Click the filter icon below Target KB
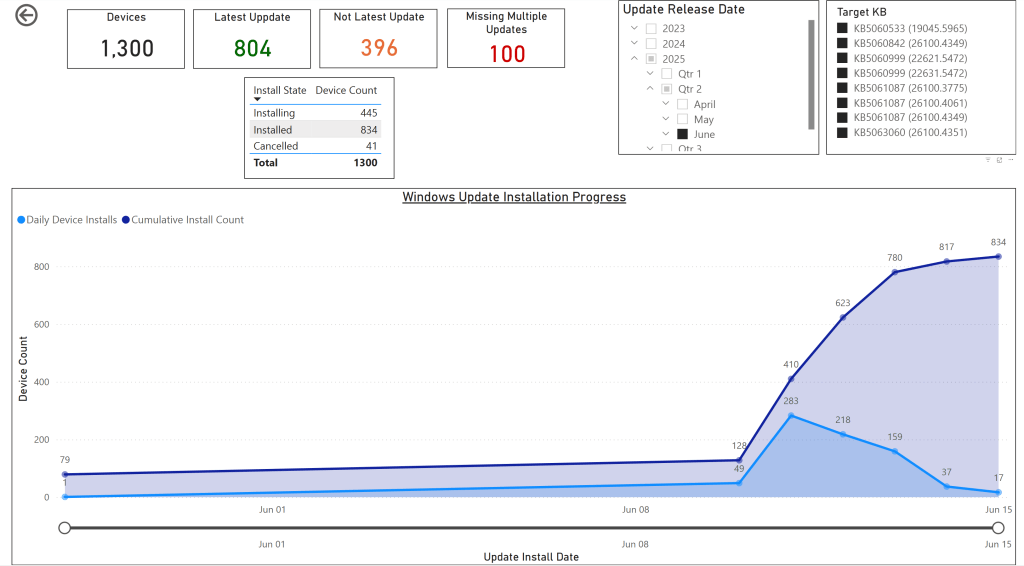This screenshot has width=1024, height=566. [988, 160]
